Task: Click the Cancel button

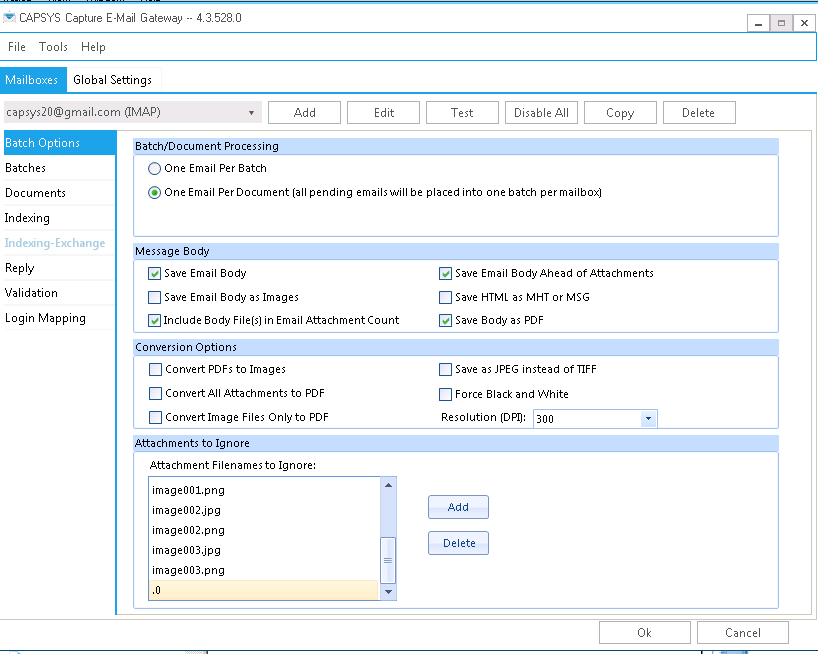Action: point(742,633)
